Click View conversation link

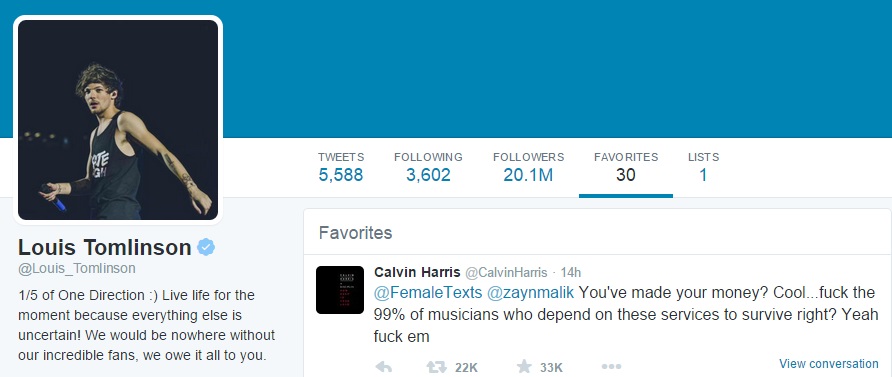coord(828,364)
